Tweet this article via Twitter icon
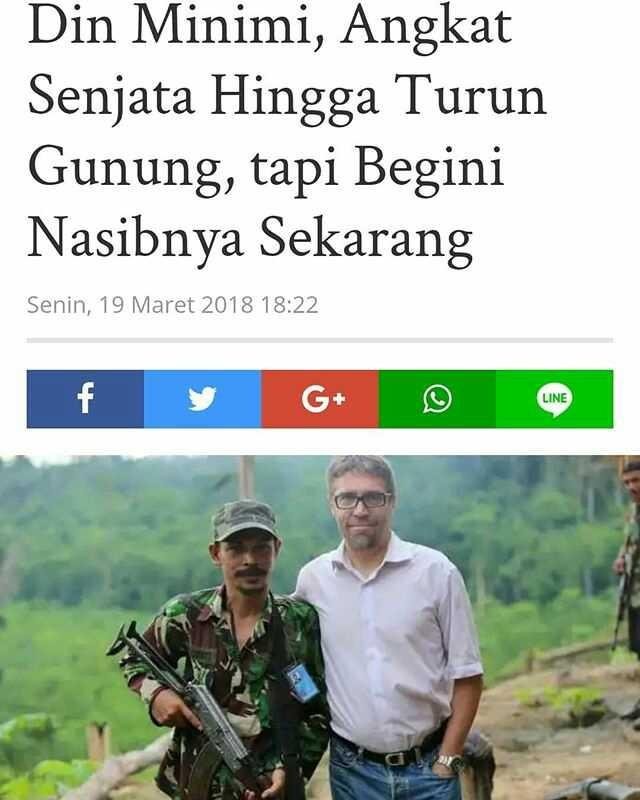The width and height of the screenshot is (640, 800). tap(203, 398)
